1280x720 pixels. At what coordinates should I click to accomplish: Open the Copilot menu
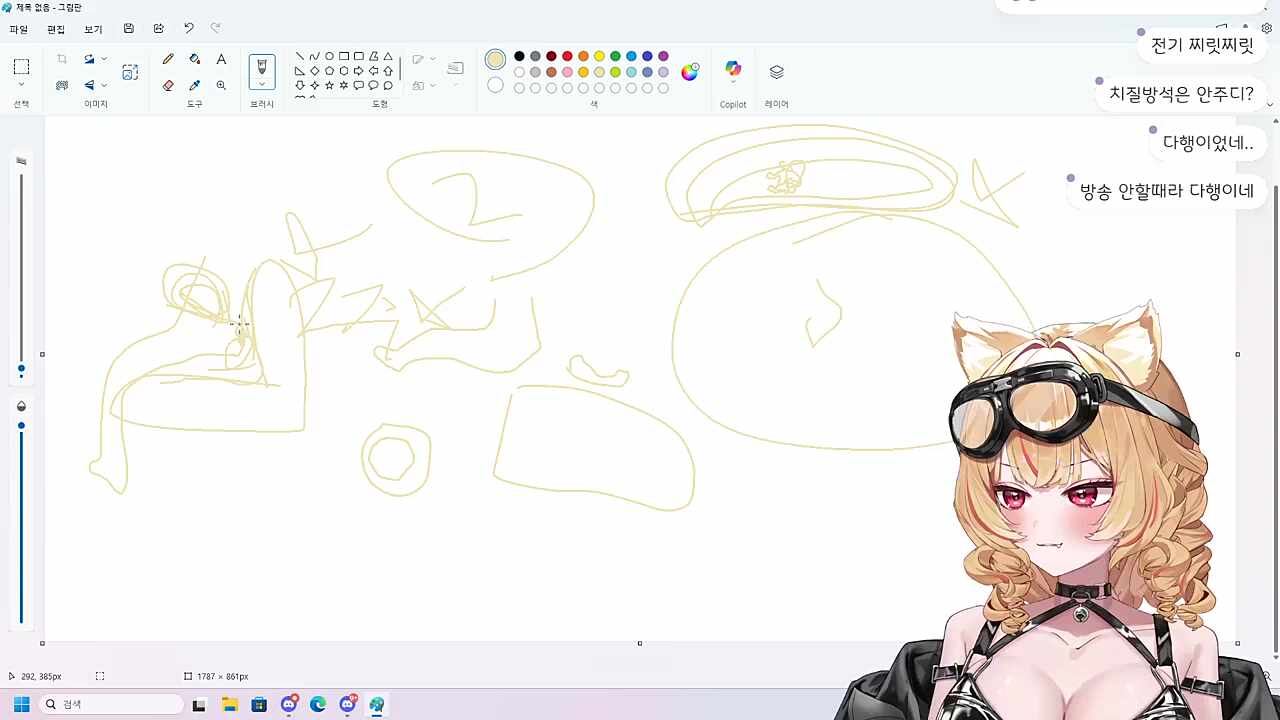tap(733, 70)
